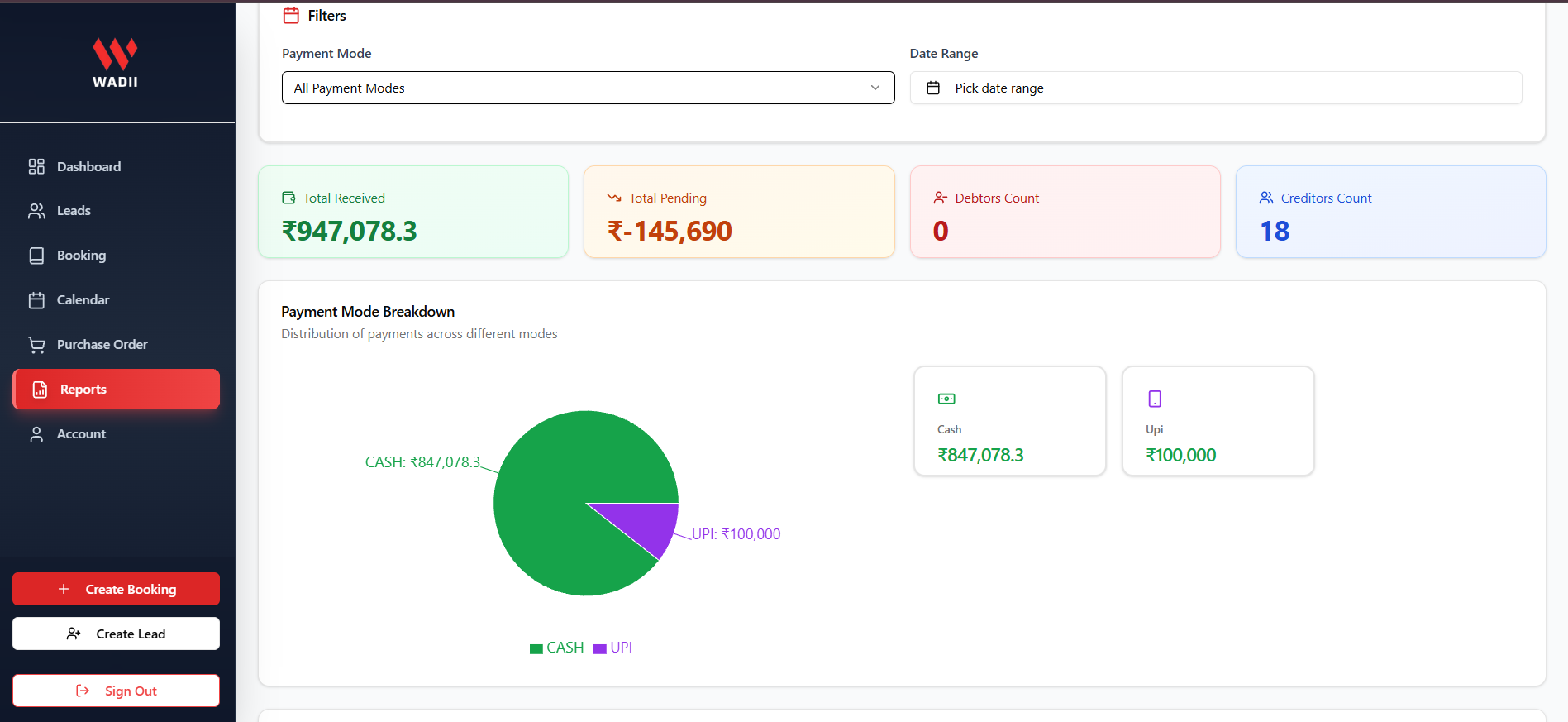Click the distribution of payments subtitle
This screenshot has height=722, width=1568.
419,334
